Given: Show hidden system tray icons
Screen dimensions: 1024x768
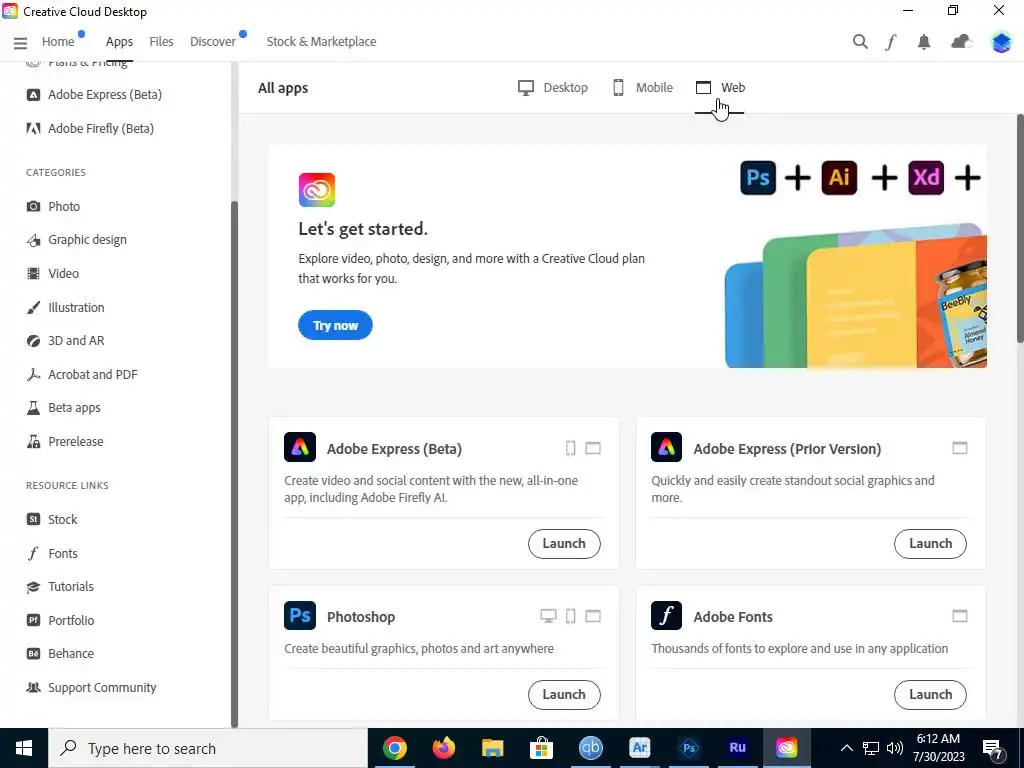Looking at the screenshot, I should (846, 748).
